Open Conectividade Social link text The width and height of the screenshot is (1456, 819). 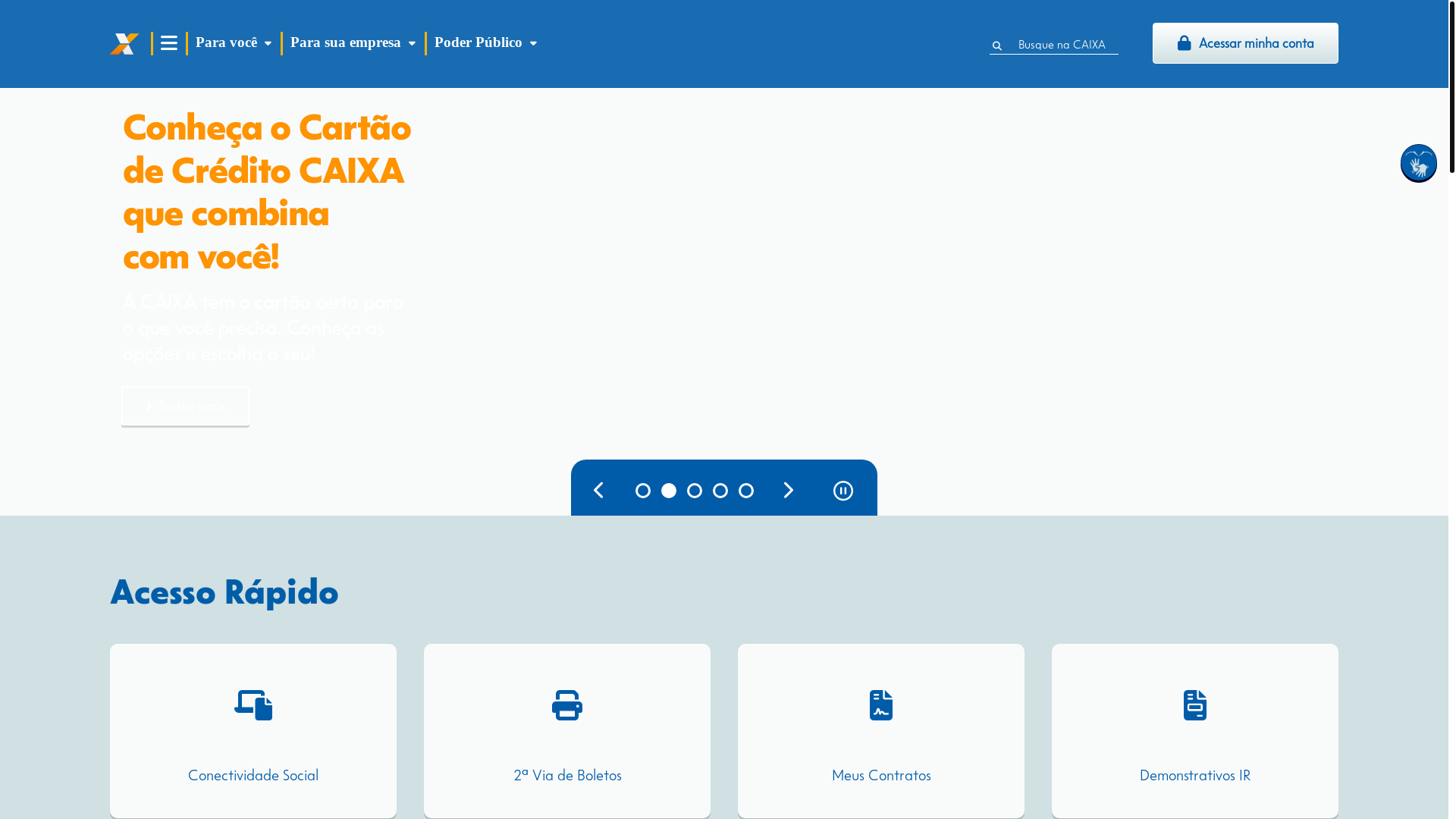pos(253,775)
